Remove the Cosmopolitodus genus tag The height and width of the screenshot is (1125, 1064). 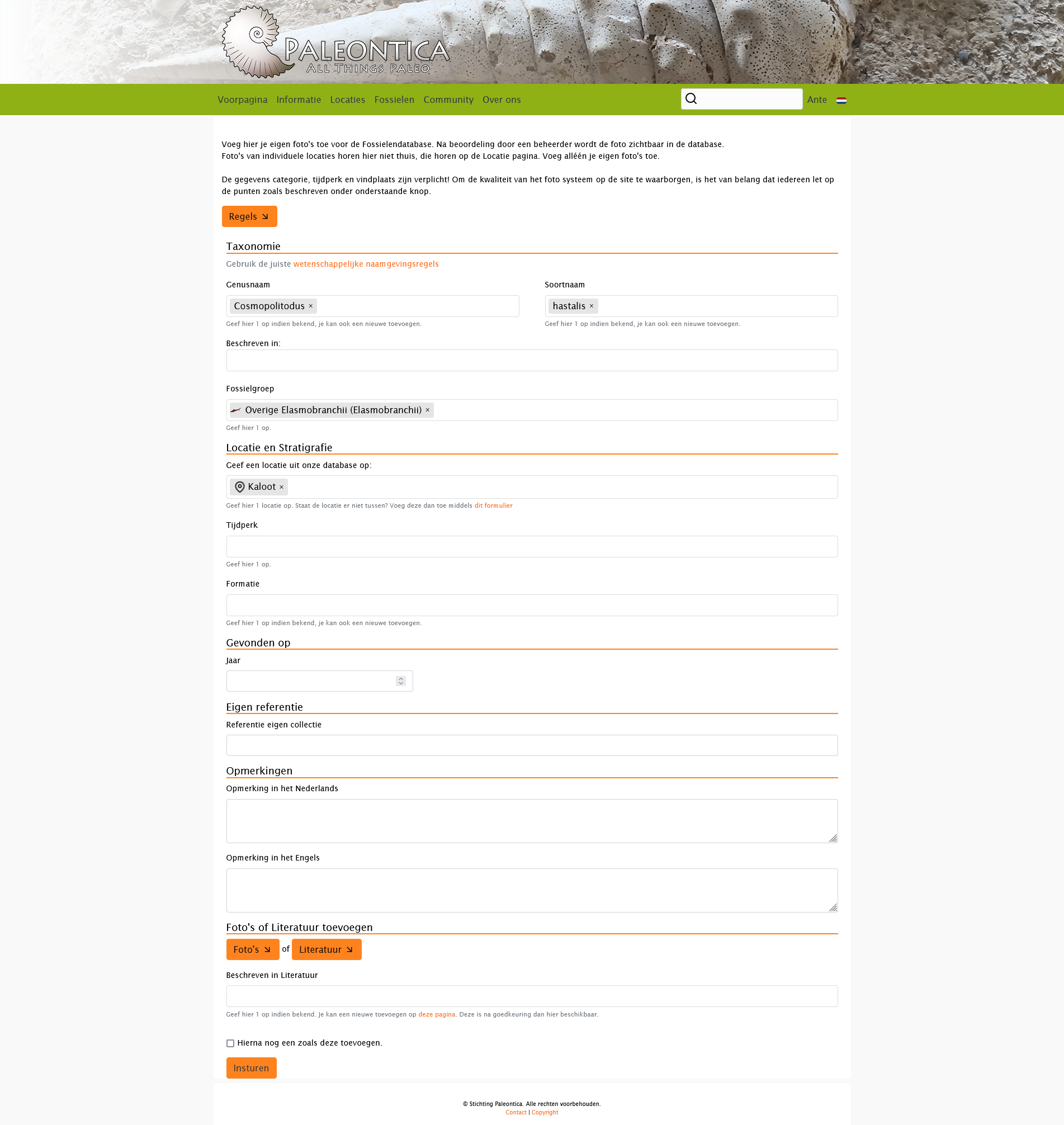click(x=311, y=306)
